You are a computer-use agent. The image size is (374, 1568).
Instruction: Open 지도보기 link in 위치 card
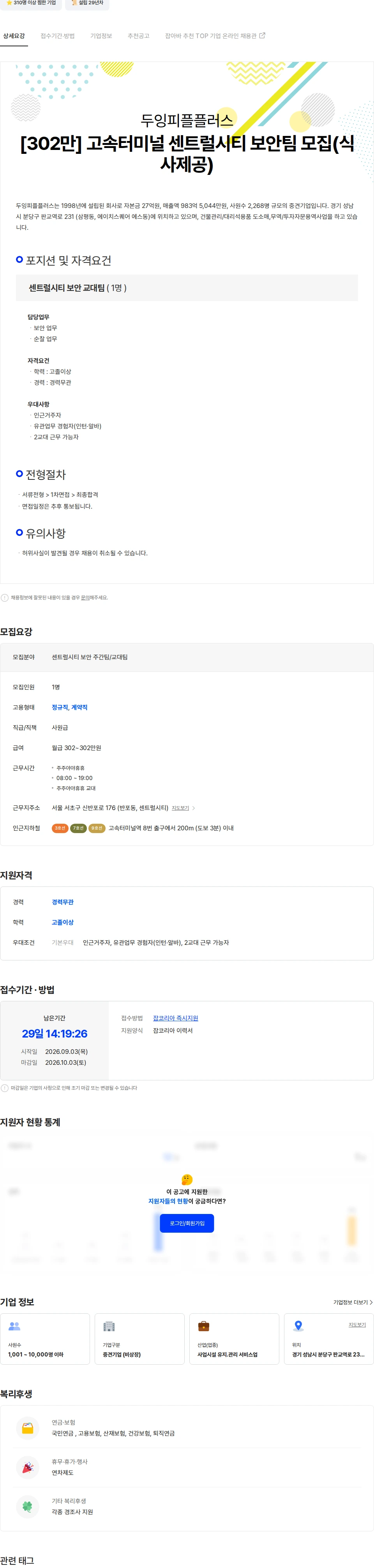point(357,1325)
